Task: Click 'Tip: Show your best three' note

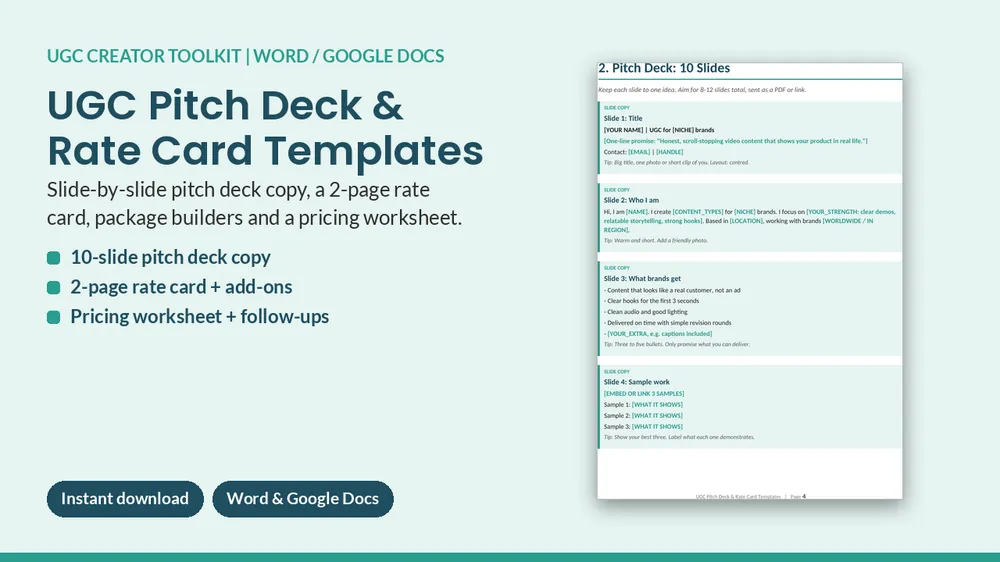Action: point(679,438)
